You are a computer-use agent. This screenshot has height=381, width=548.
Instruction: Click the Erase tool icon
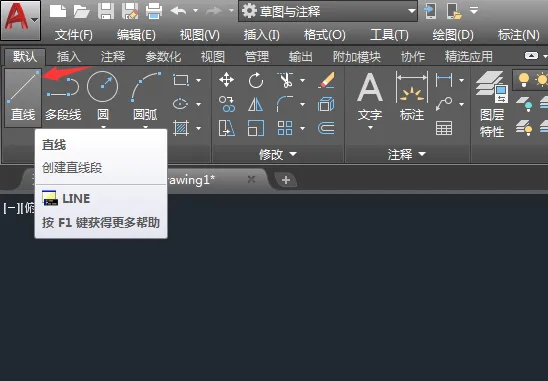coord(327,80)
